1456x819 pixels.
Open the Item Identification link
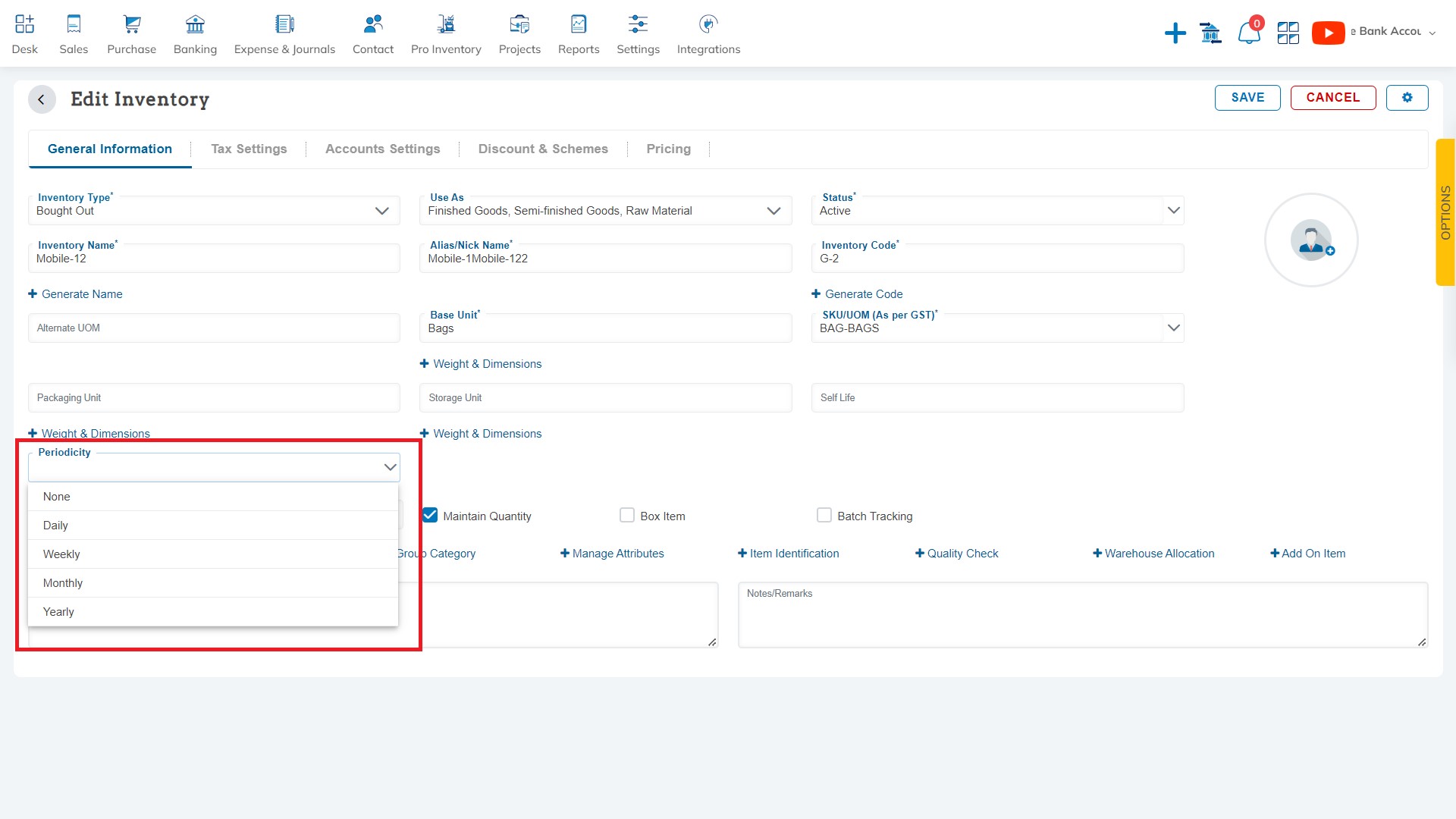click(x=788, y=554)
